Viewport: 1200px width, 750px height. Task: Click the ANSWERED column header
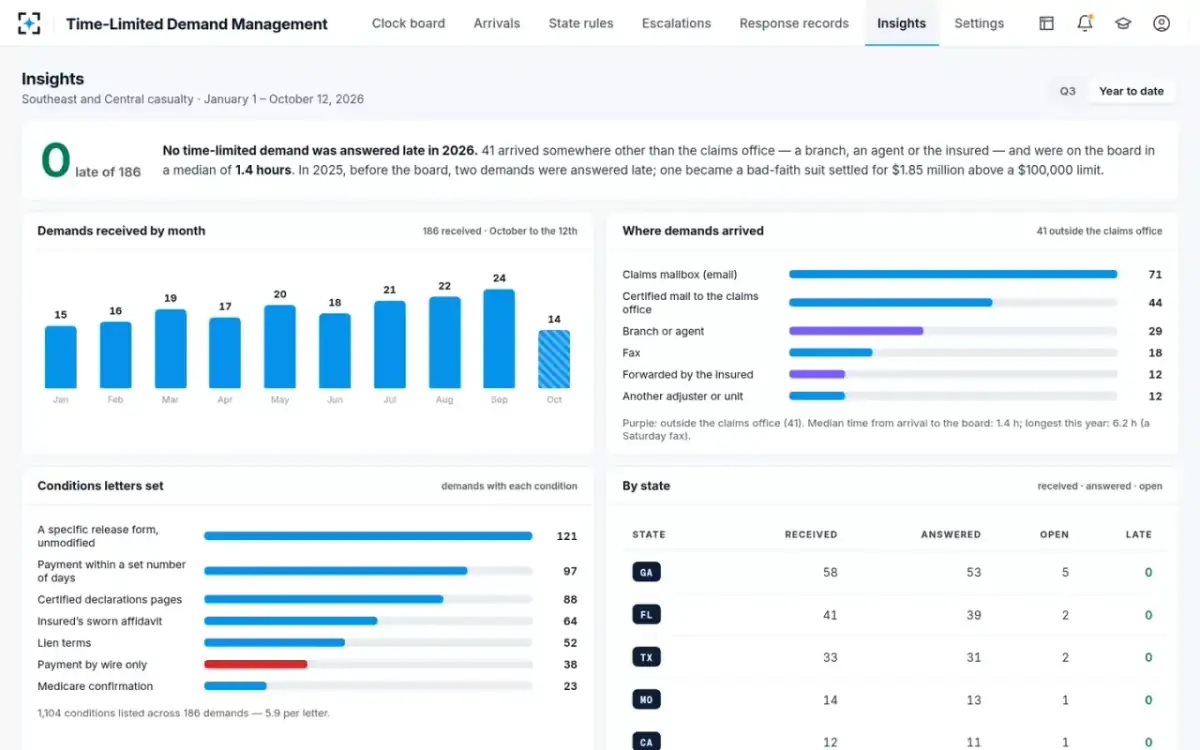[x=951, y=535]
